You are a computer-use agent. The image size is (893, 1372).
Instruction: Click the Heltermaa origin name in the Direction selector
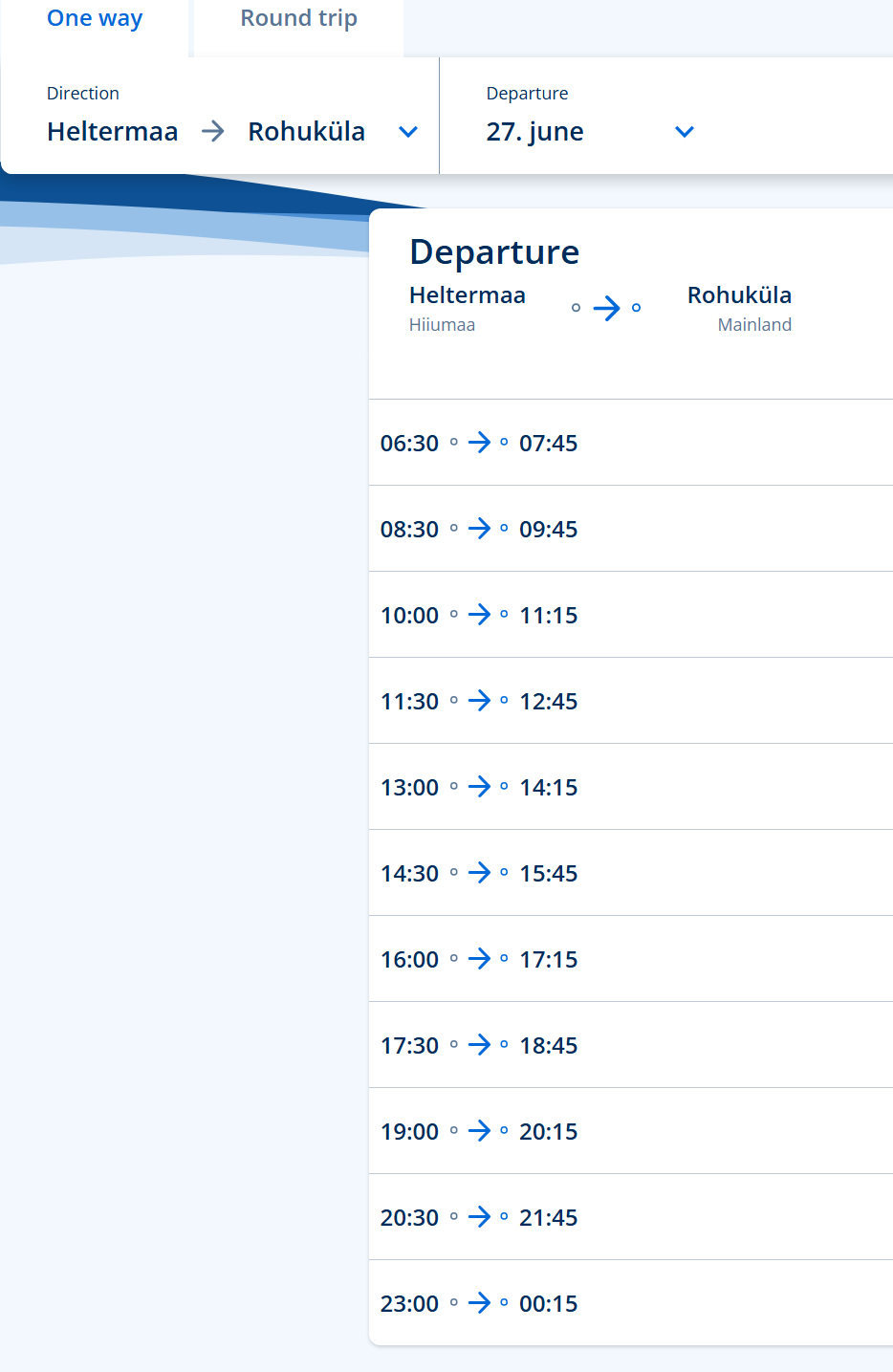[x=112, y=132]
